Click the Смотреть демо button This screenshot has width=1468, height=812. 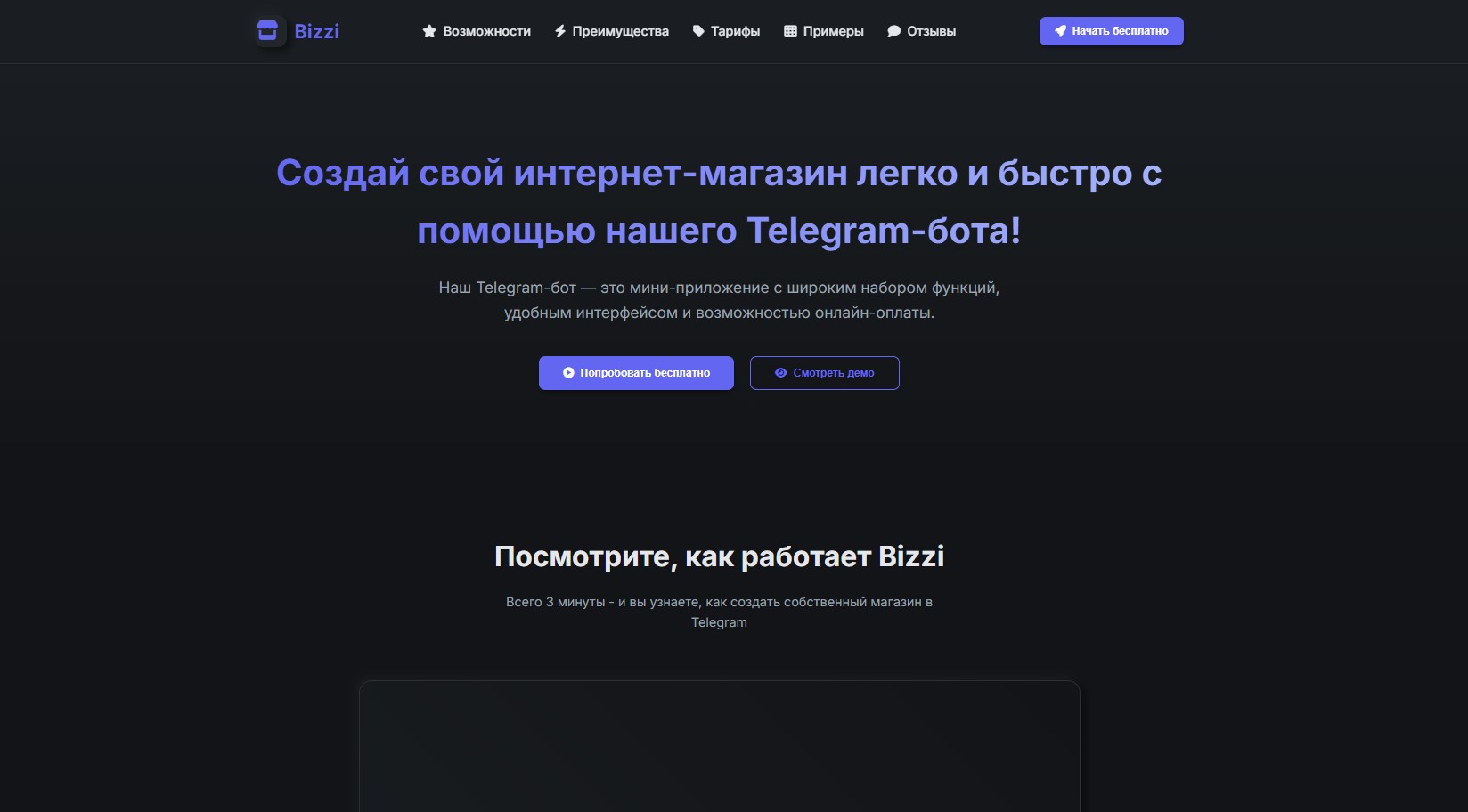(x=824, y=373)
